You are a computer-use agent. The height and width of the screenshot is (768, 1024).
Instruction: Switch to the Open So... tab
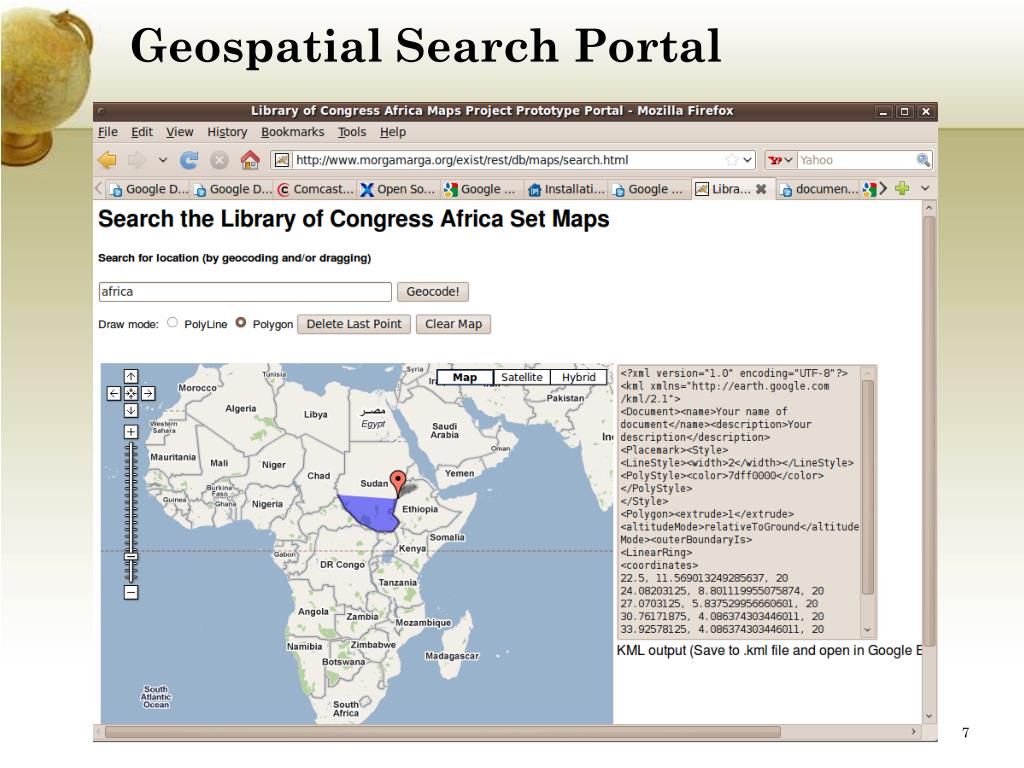point(398,189)
